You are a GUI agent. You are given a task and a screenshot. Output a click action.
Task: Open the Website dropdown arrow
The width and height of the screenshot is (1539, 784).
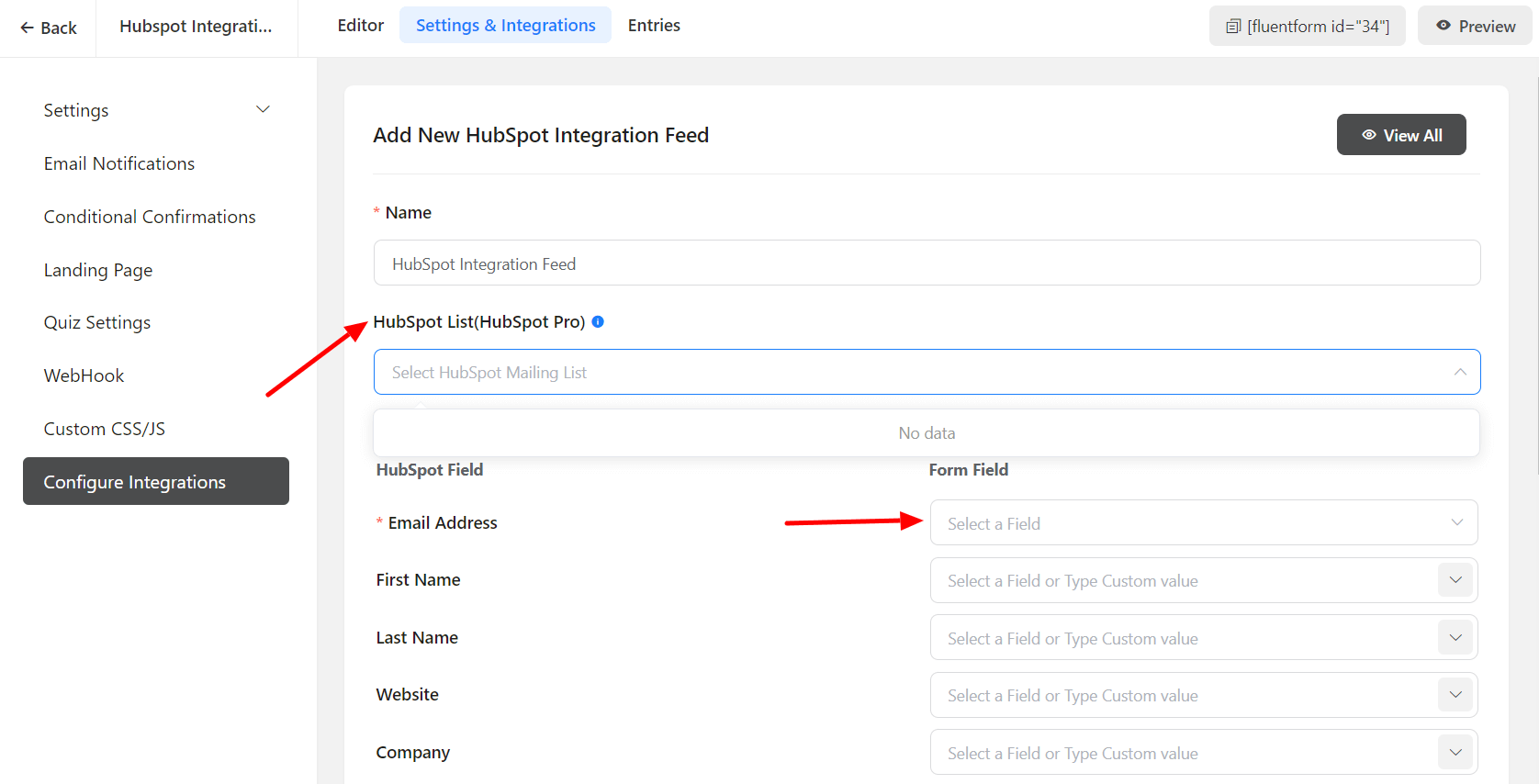point(1455,695)
